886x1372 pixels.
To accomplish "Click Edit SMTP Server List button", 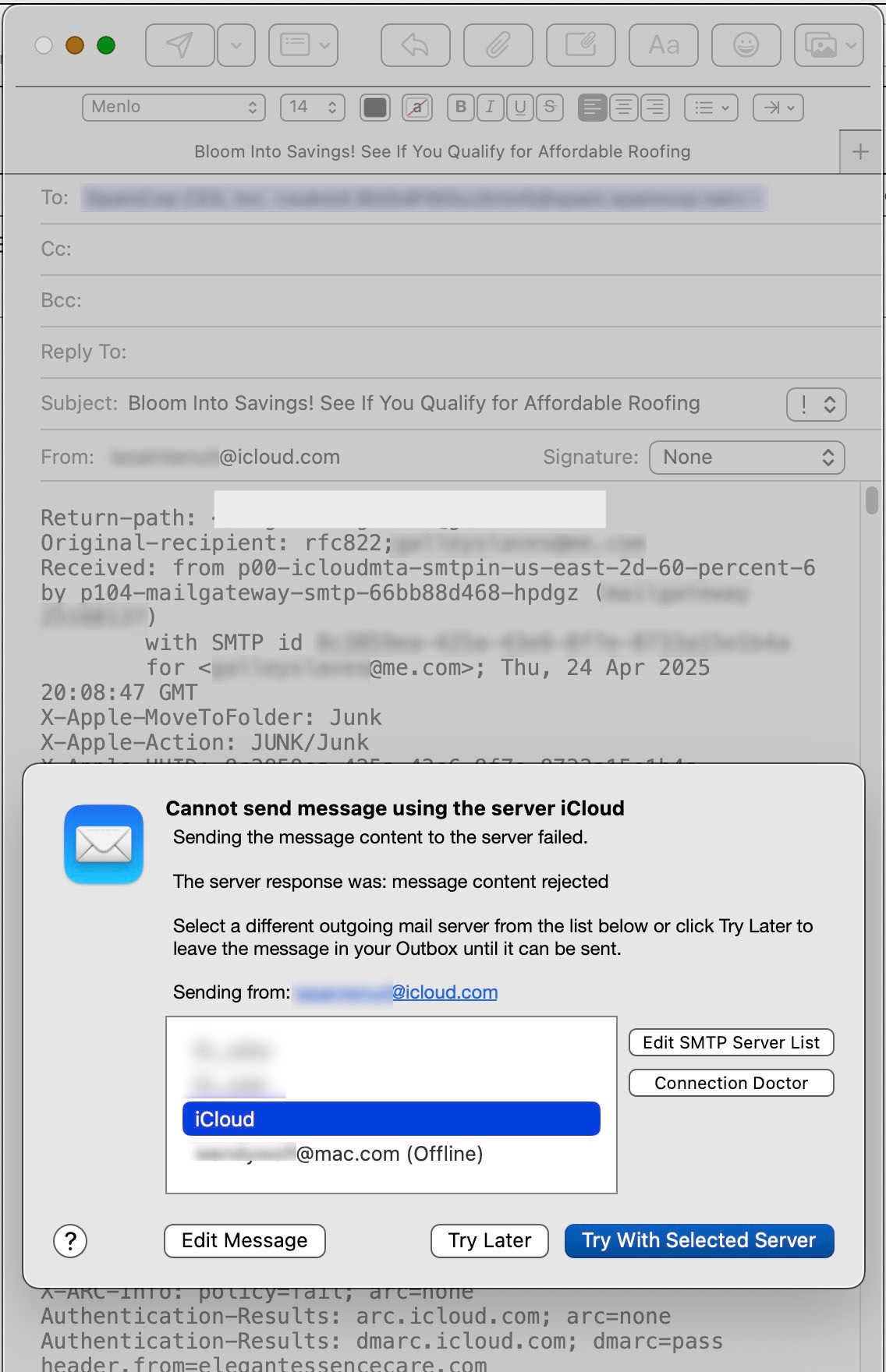I will [x=732, y=1043].
